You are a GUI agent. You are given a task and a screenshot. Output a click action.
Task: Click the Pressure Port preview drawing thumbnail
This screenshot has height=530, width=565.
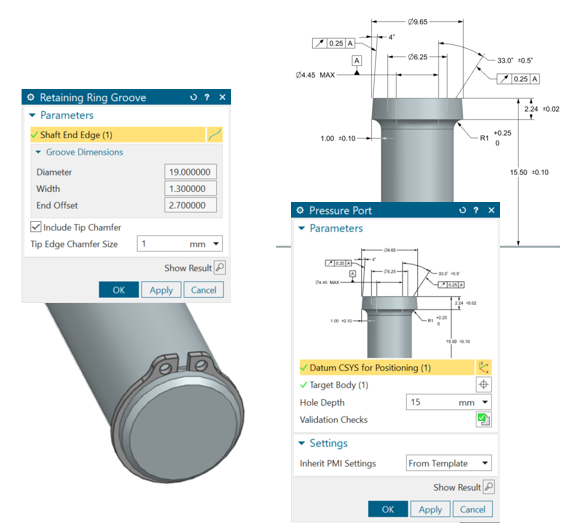pyautogui.click(x=396, y=302)
